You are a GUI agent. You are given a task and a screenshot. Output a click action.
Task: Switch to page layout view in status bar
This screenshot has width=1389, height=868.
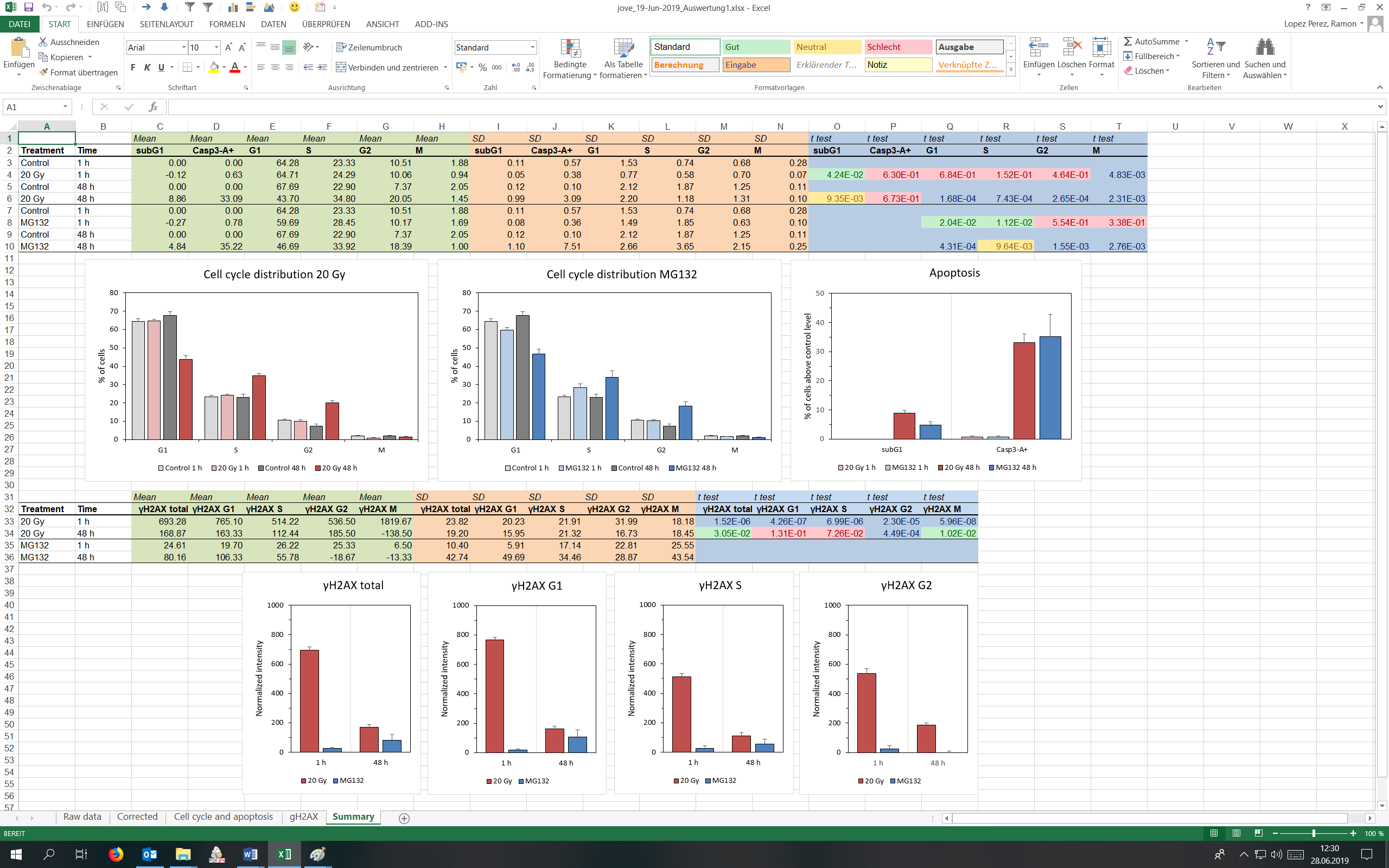click(1237, 833)
